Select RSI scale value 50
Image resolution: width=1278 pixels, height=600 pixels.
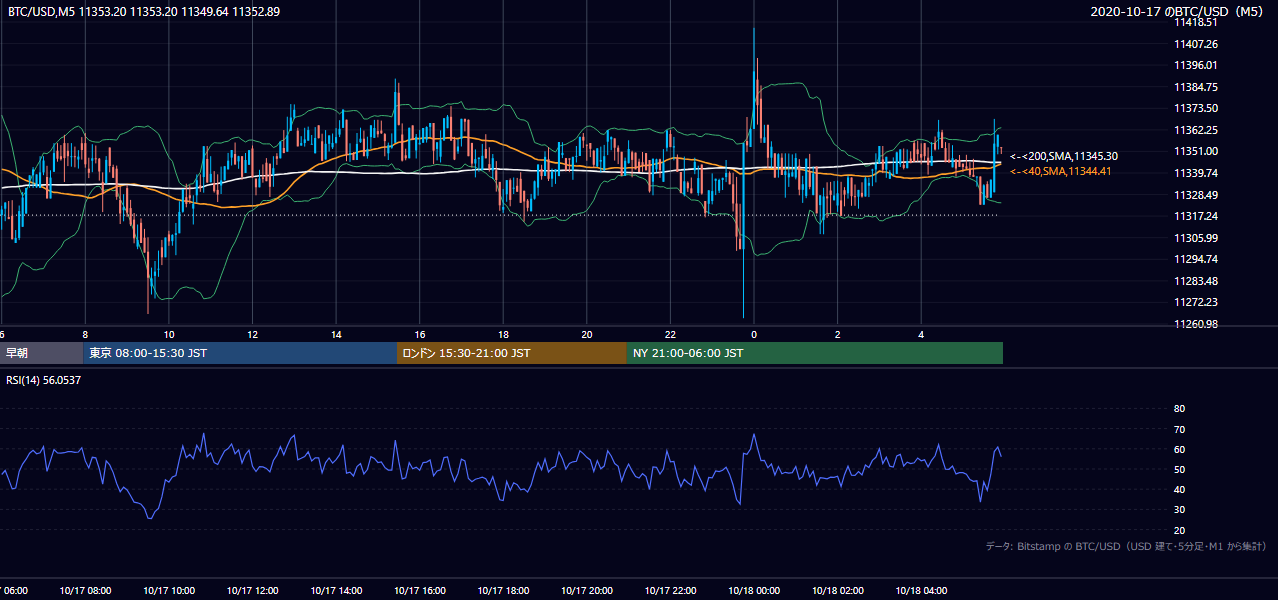pos(1179,470)
